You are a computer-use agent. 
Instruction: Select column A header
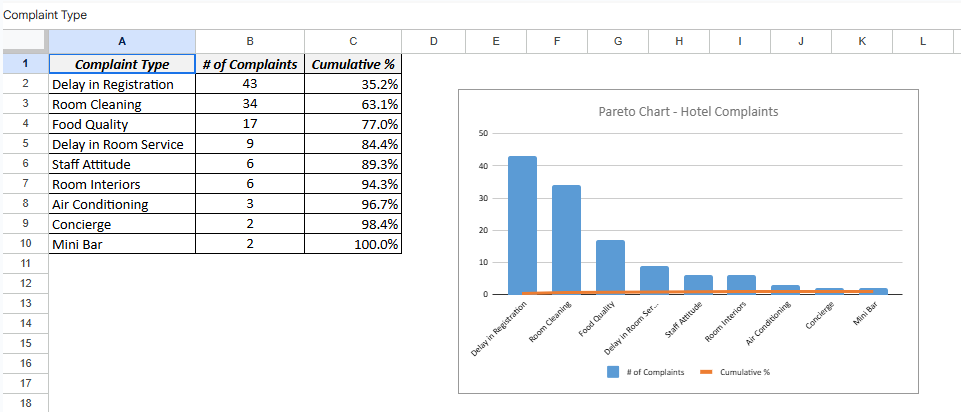pos(122,41)
